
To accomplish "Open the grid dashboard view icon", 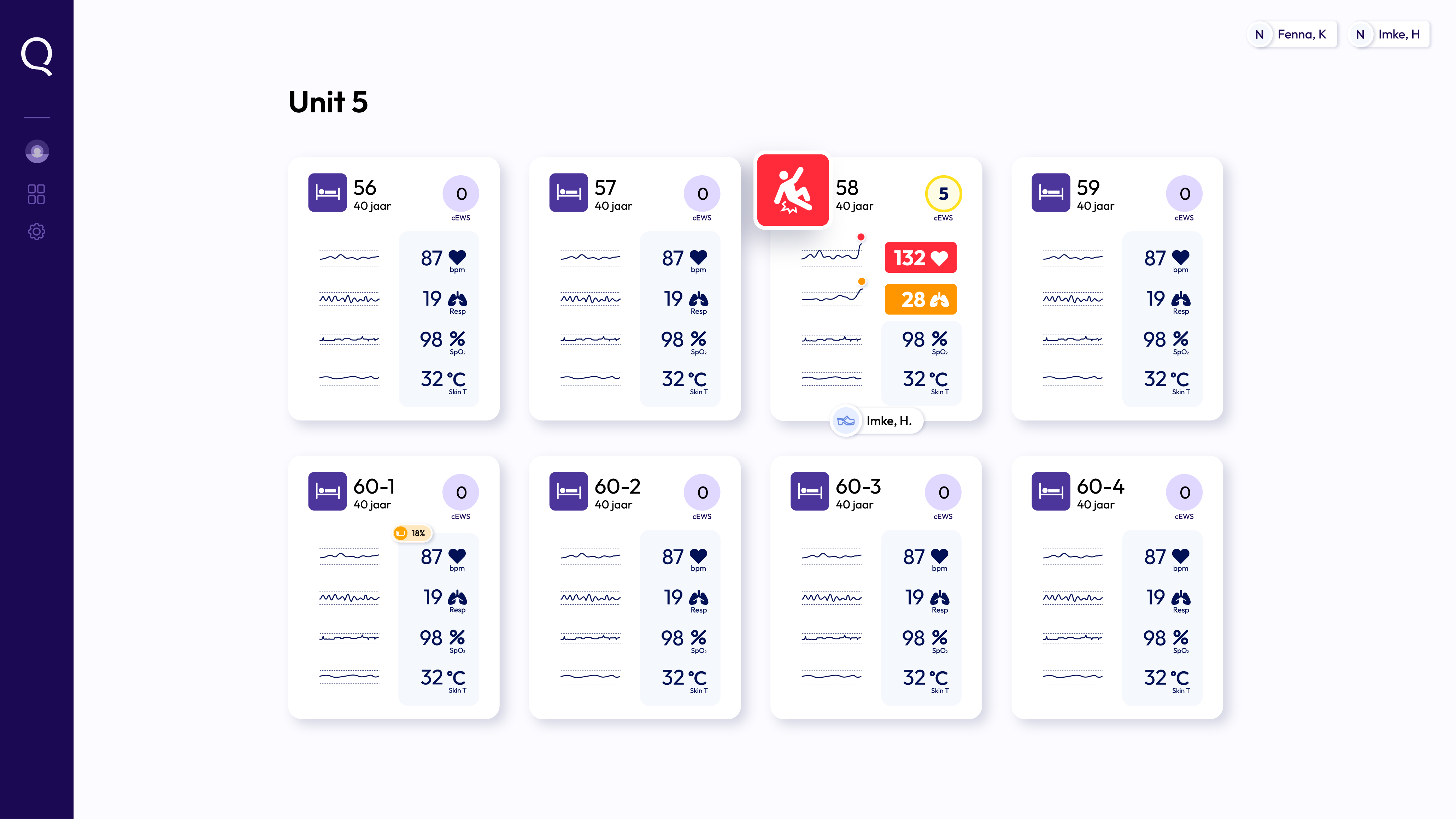I will (x=37, y=194).
